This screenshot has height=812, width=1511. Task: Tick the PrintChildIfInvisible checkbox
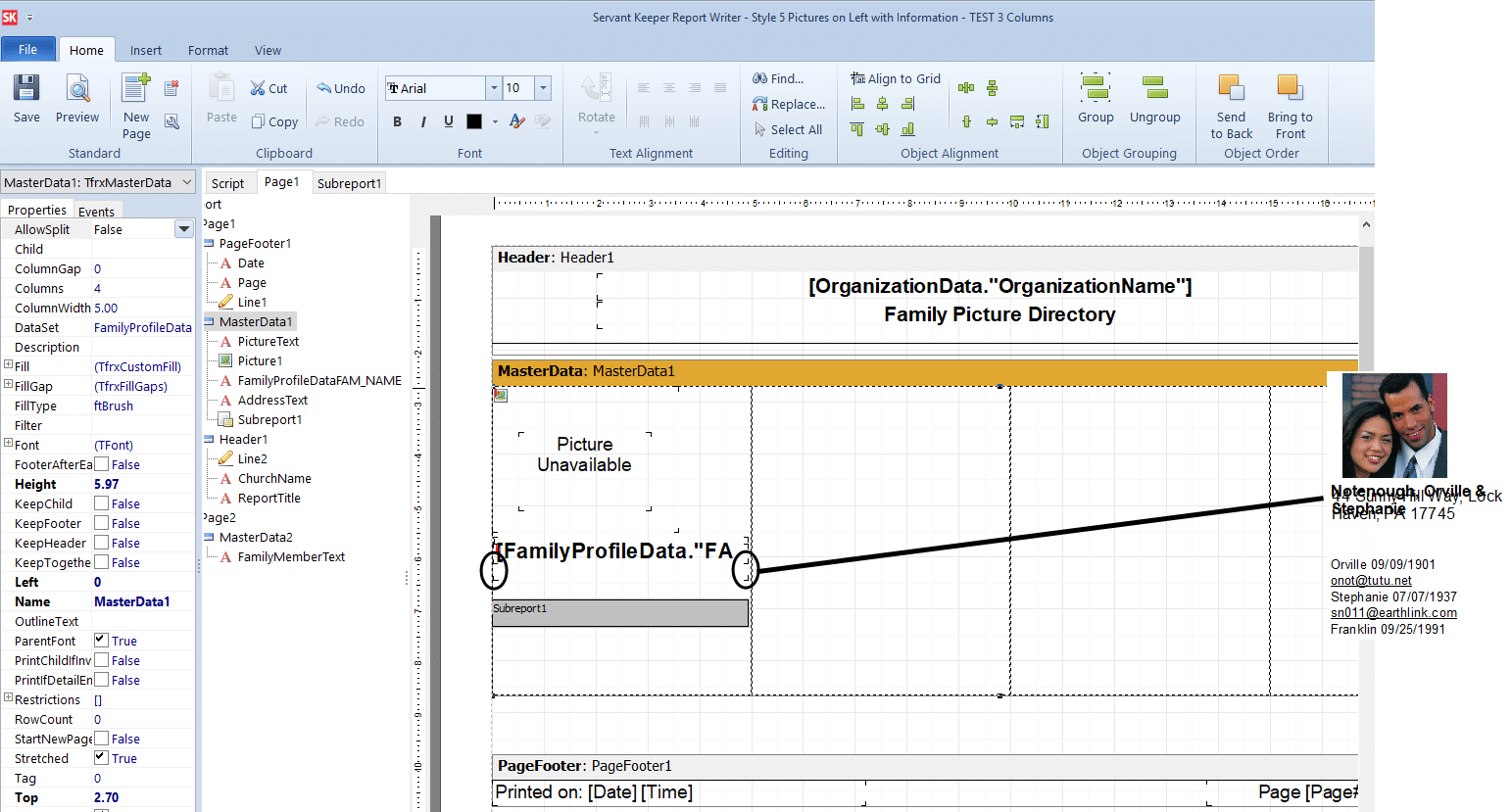[101, 660]
